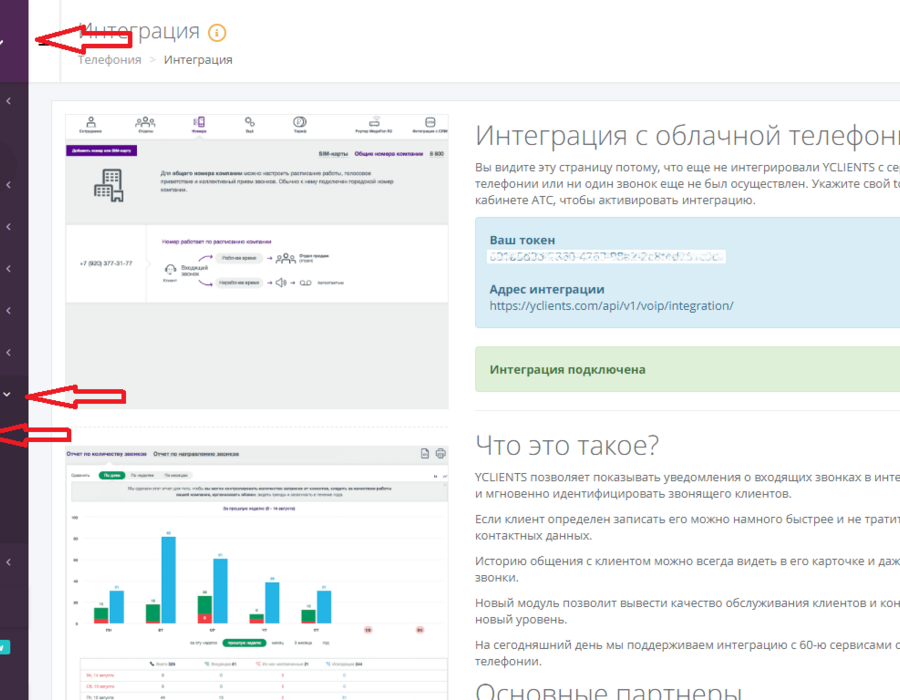Image resolution: width=900 pixels, height=700 pixels.
Task: Click the Интеграция breadcrumb item
Action: tap(198, 60)
